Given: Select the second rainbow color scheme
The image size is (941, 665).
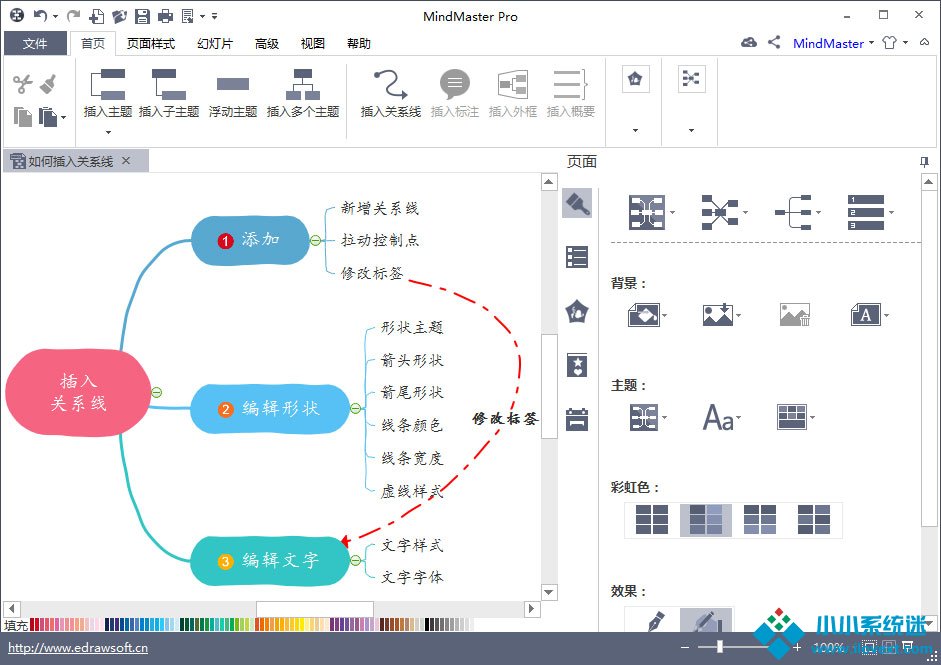Looking at the screenshot, I should click(x=705, y=520).
